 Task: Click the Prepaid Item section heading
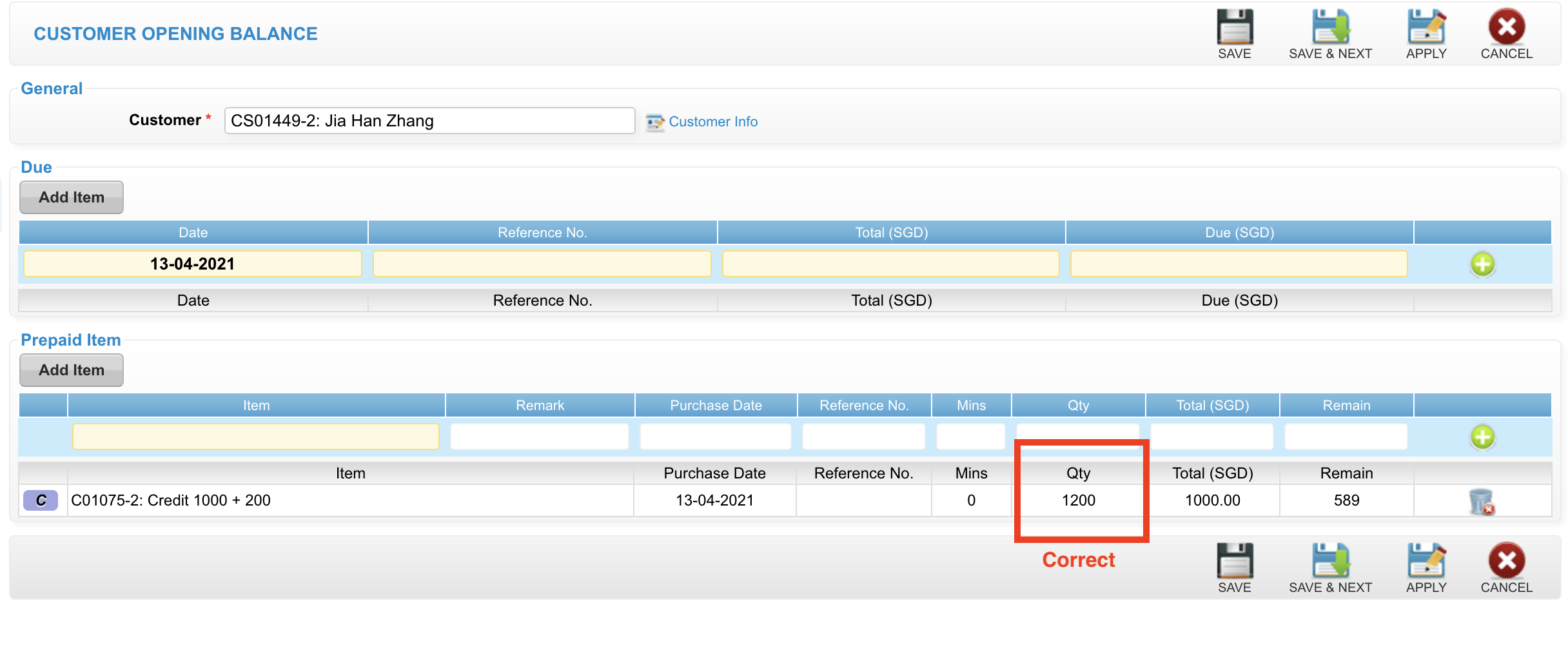tap(71, 340)
